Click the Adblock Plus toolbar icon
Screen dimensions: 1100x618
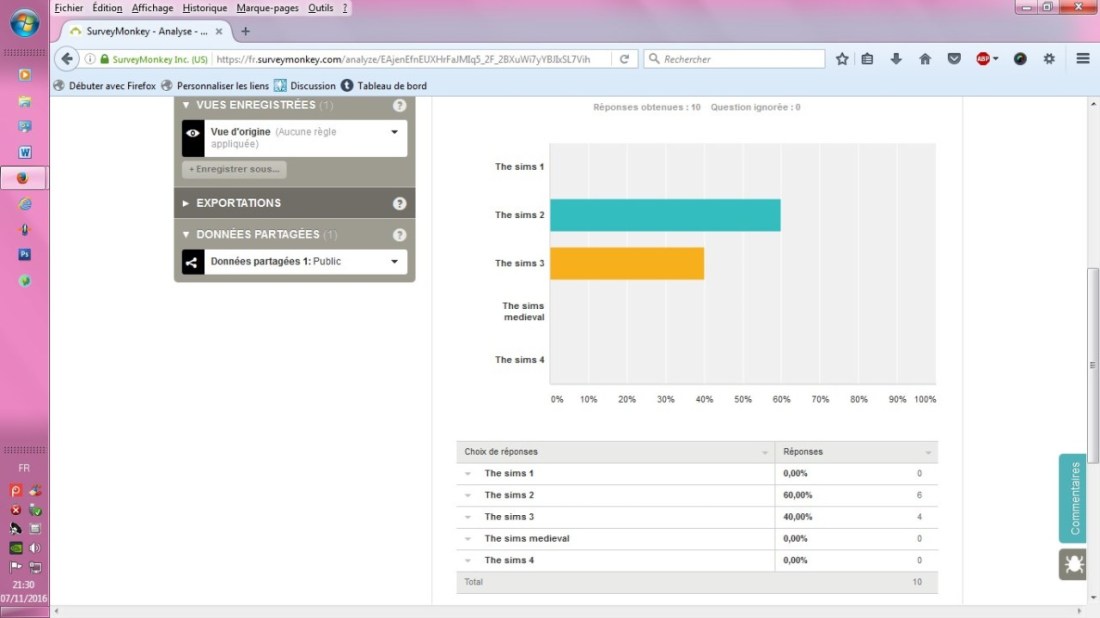coord(986,59)
